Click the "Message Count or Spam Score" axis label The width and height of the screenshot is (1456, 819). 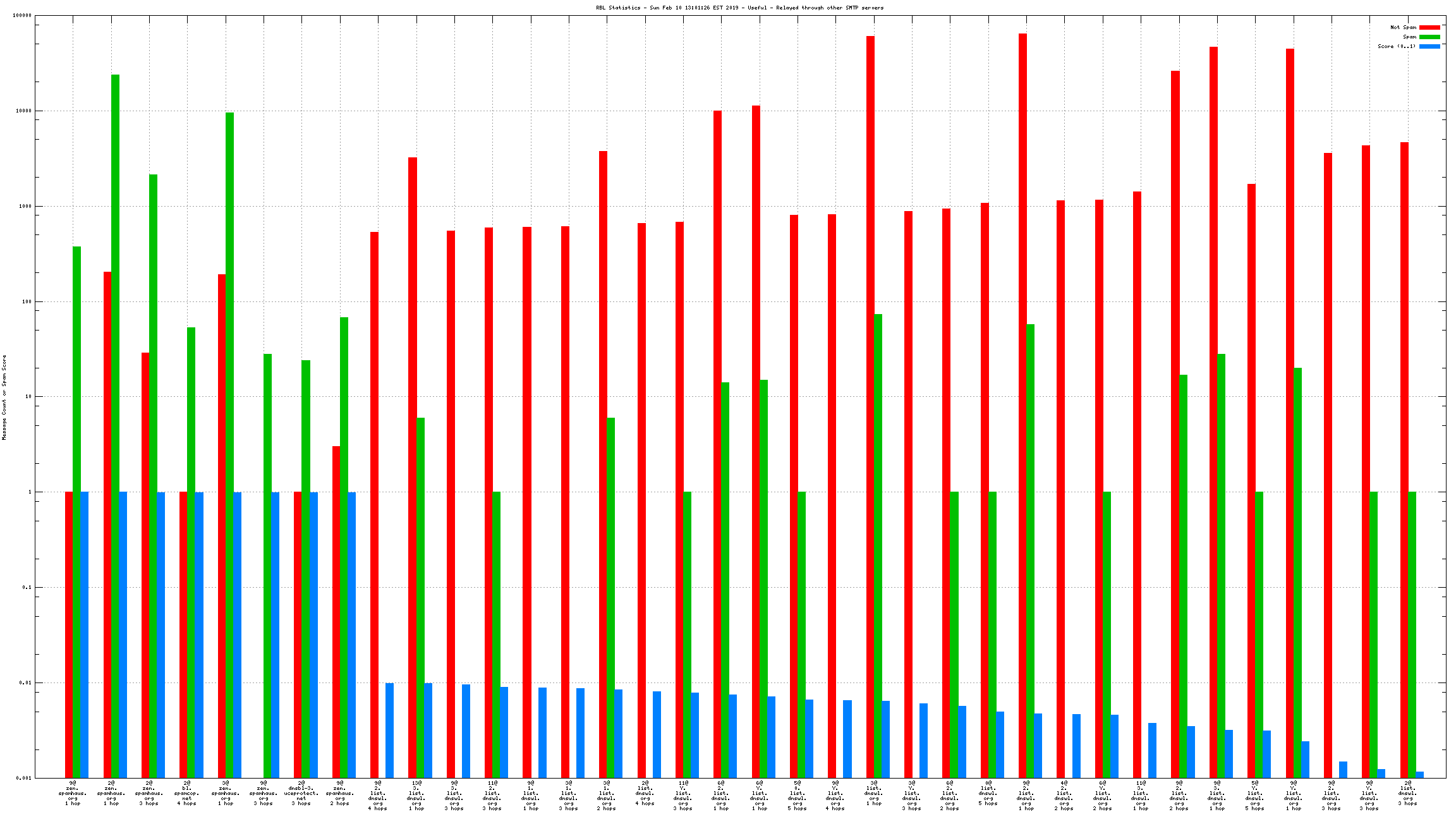coord(4,397)
